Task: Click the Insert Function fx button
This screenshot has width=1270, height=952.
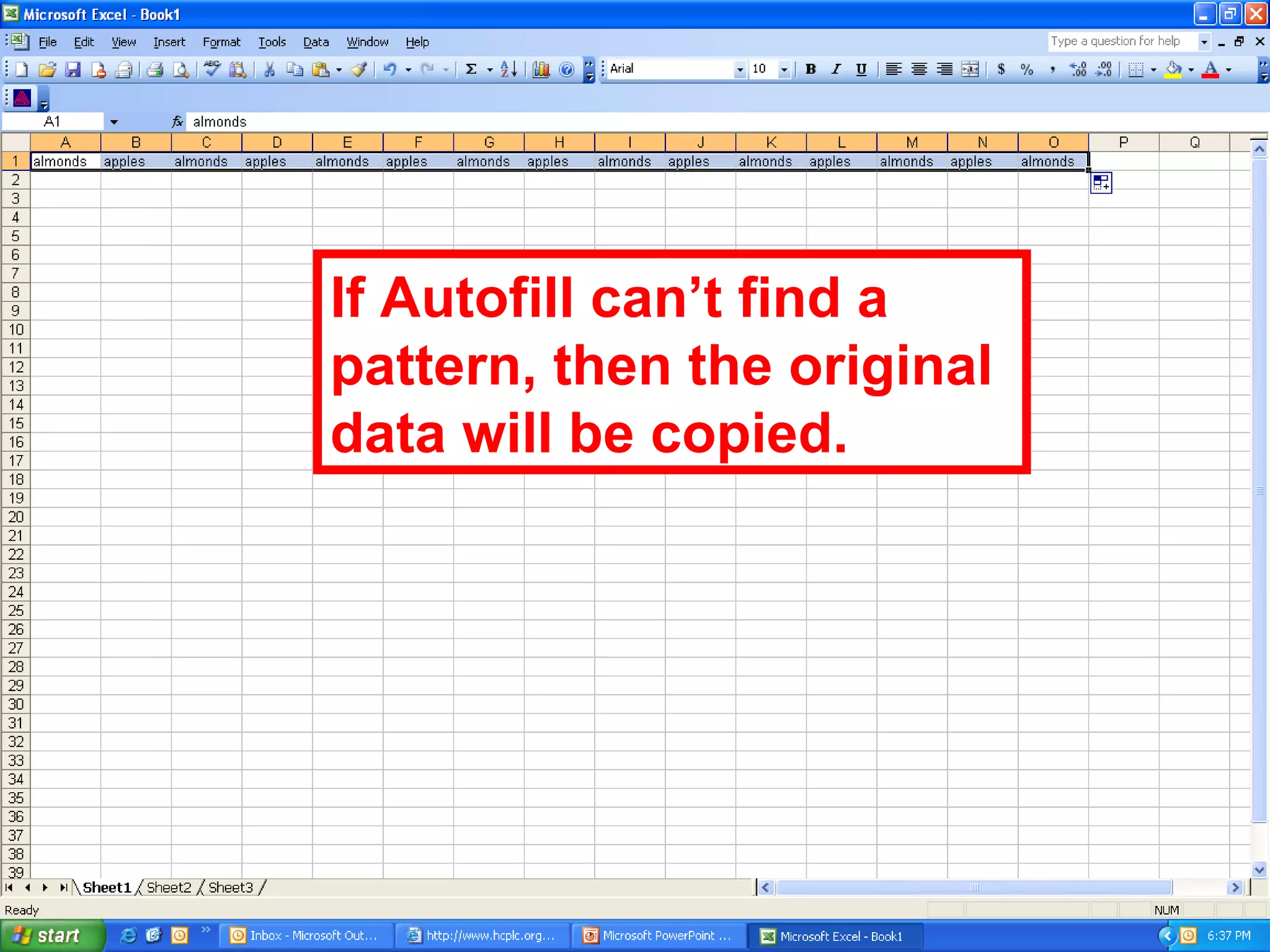Action: pos(177,121)
